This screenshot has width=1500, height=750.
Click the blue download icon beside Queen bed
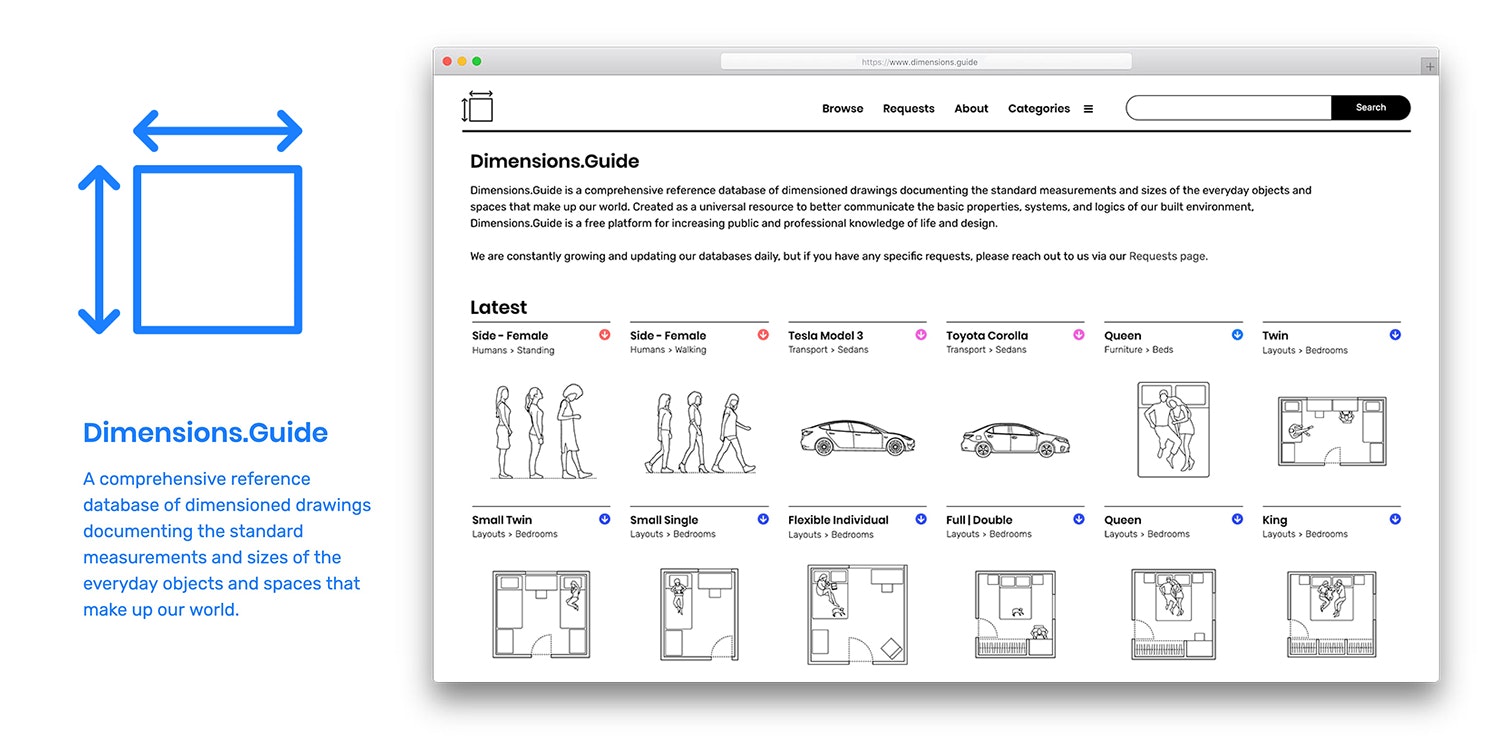tap(1237, 336)
